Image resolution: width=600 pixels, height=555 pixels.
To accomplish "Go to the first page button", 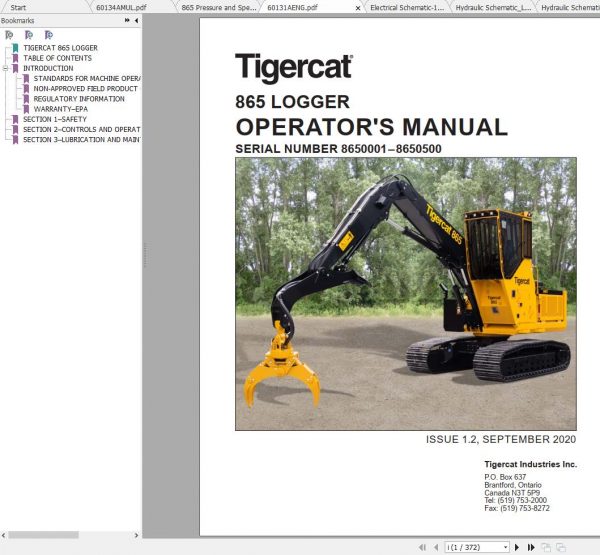I will 422,547.
